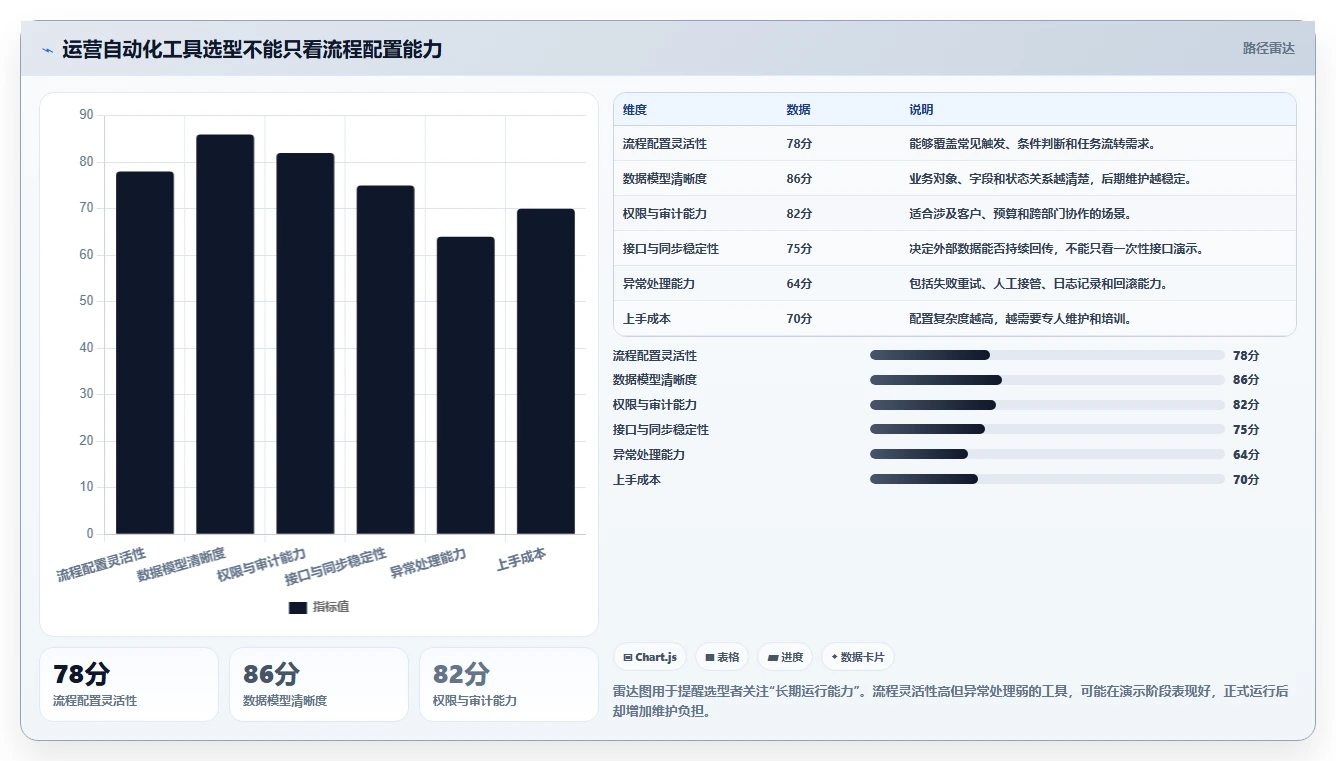Click the 说明 column header
Image resolution: width=1336 pixels, height=761 pixels.
coord(921,110)
